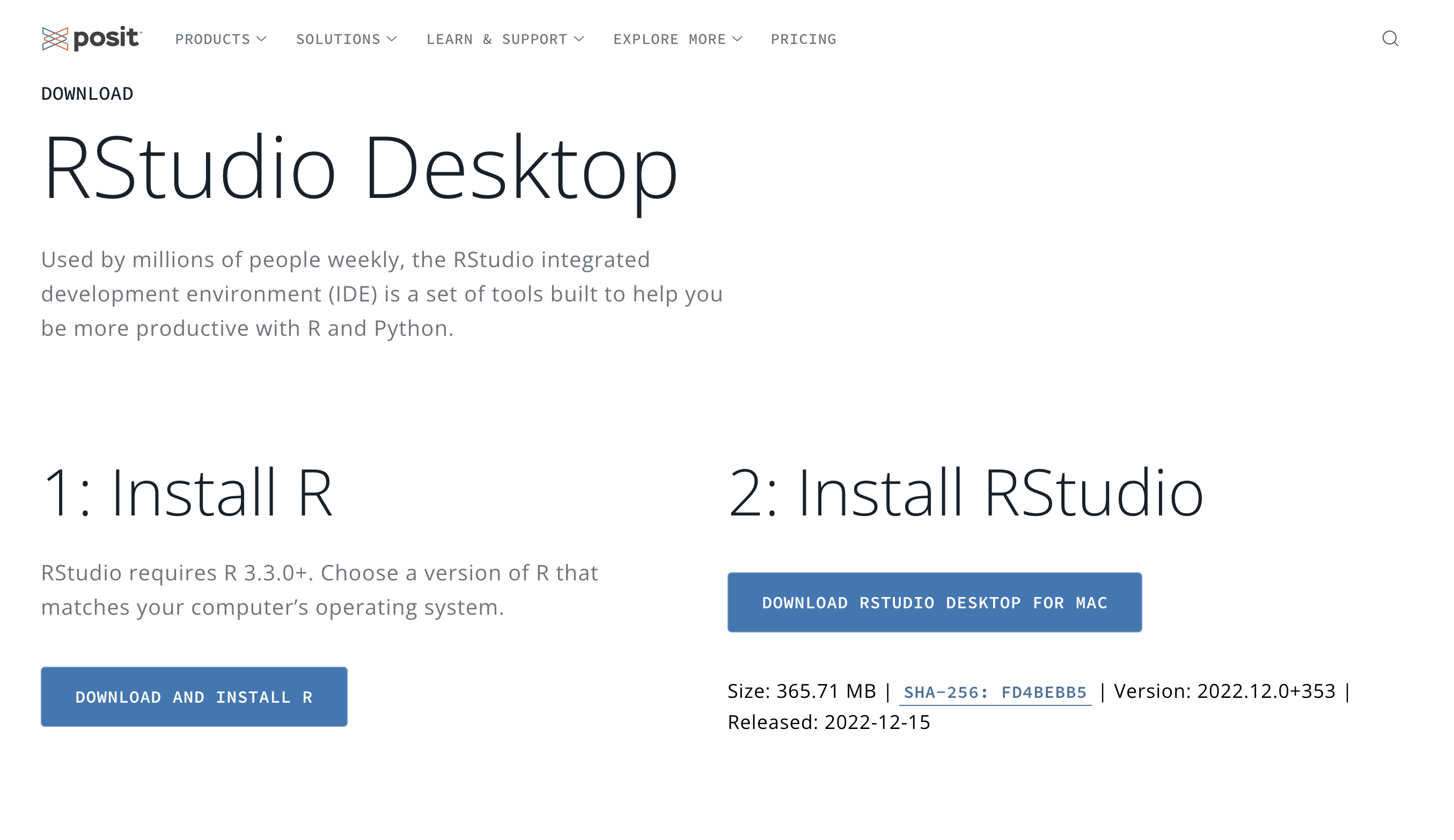Viewport: 1454px width, 840px height.
Task: Open the Explore More menu
Action: [669, 39]
